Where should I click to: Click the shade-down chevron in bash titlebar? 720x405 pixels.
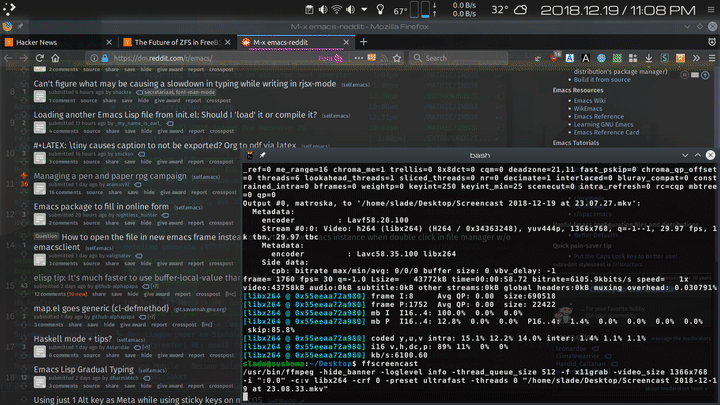(685, 155)
